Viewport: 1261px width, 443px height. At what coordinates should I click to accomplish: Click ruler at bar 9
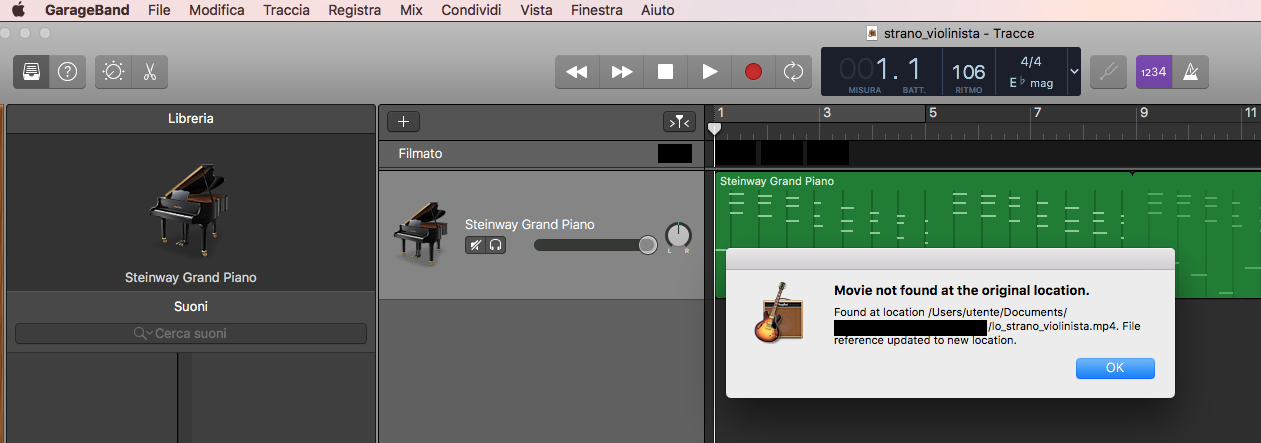point(1143,113)
